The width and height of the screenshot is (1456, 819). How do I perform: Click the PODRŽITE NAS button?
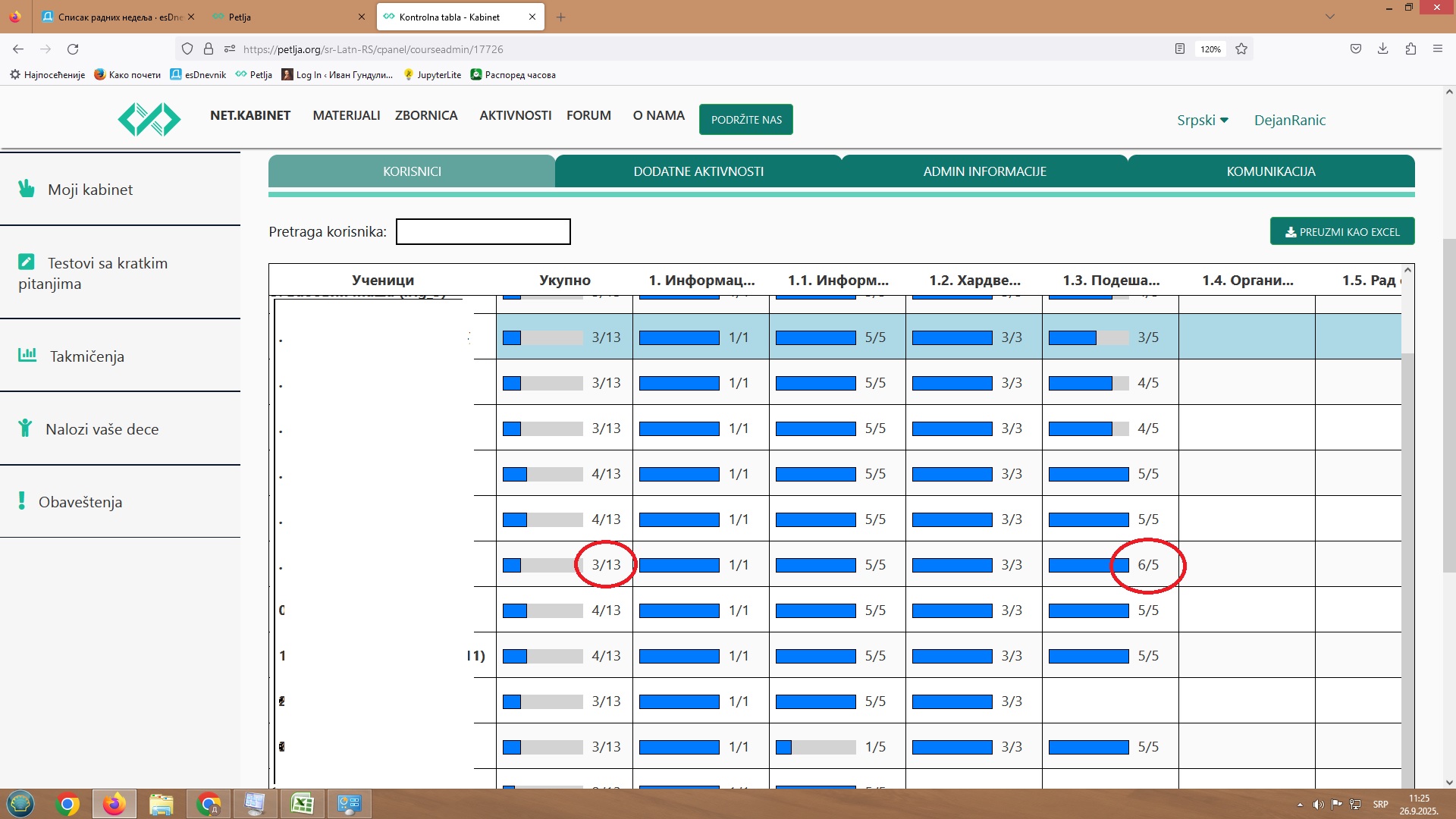(x=746, y=120)
